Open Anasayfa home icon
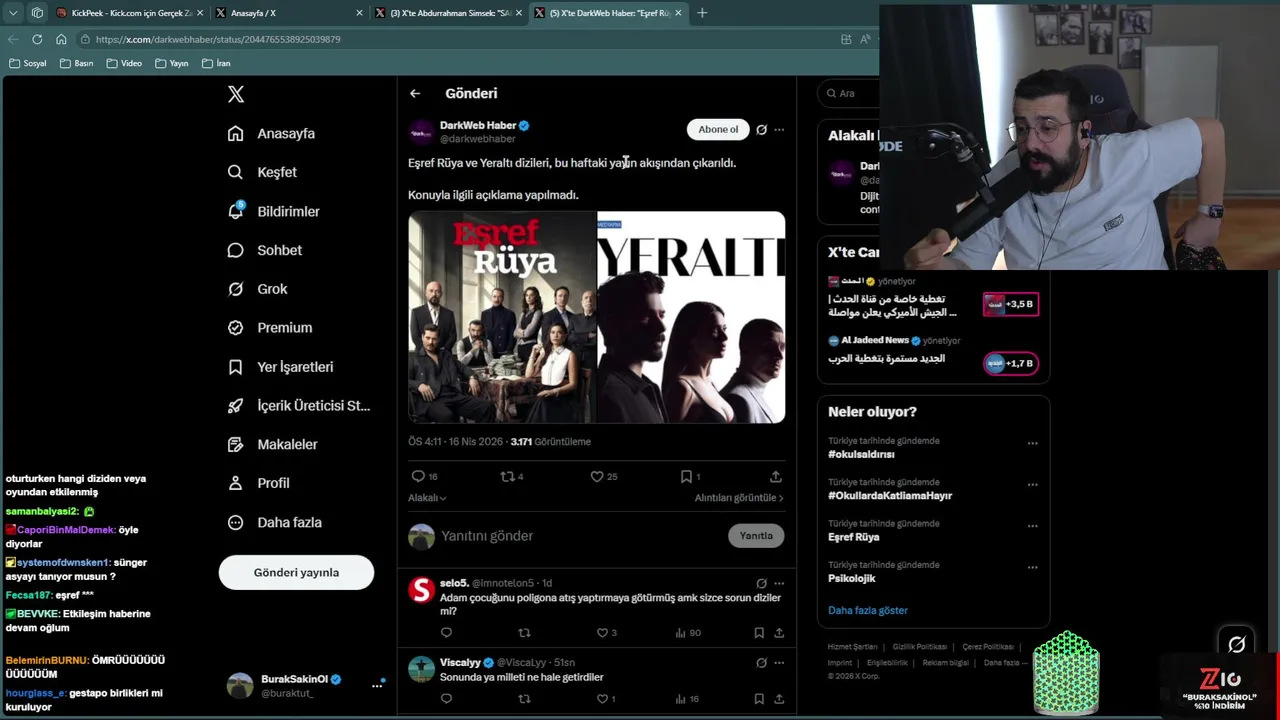 click(235, 133)
